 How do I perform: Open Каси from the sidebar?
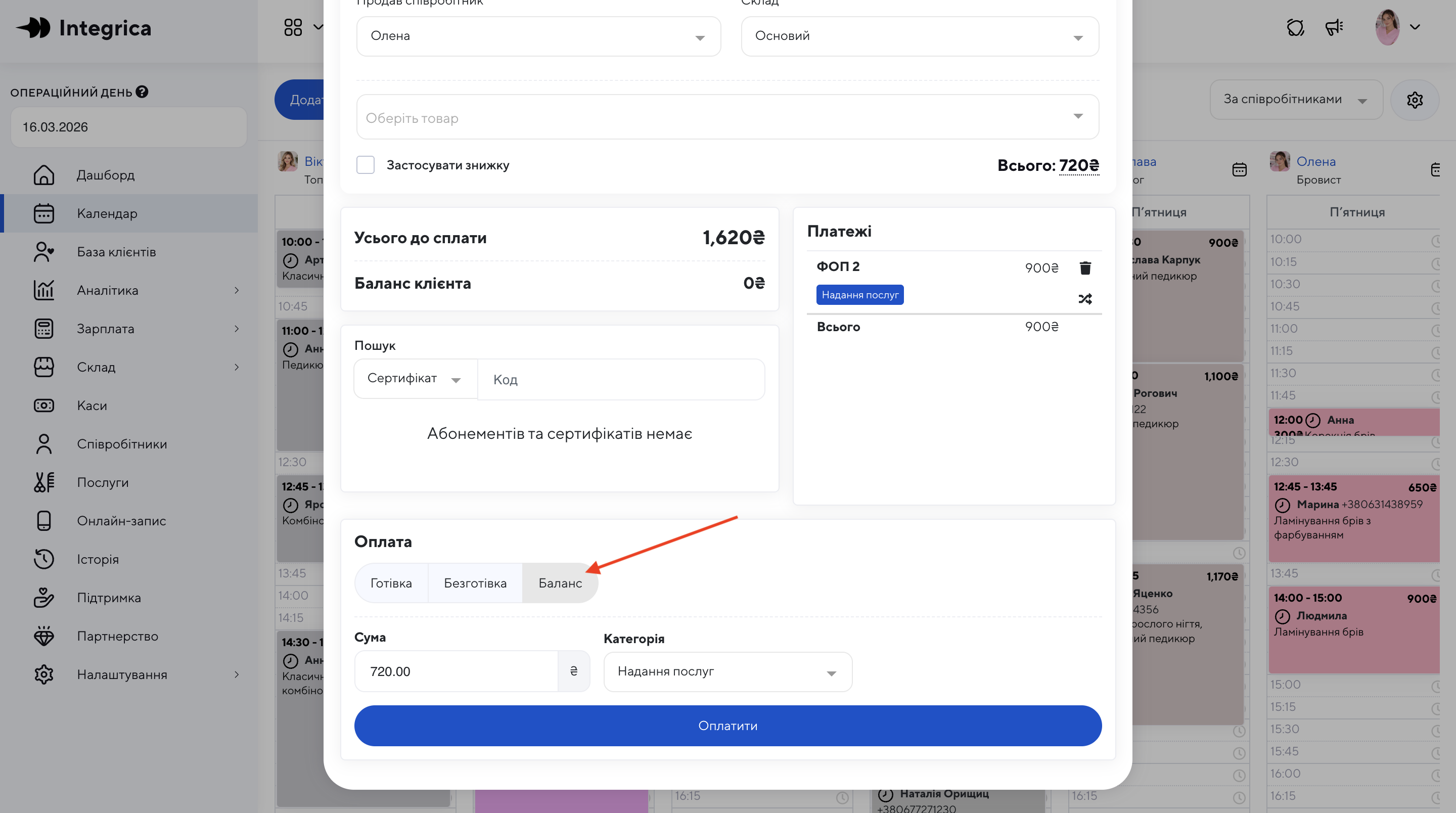click(92, 405)
